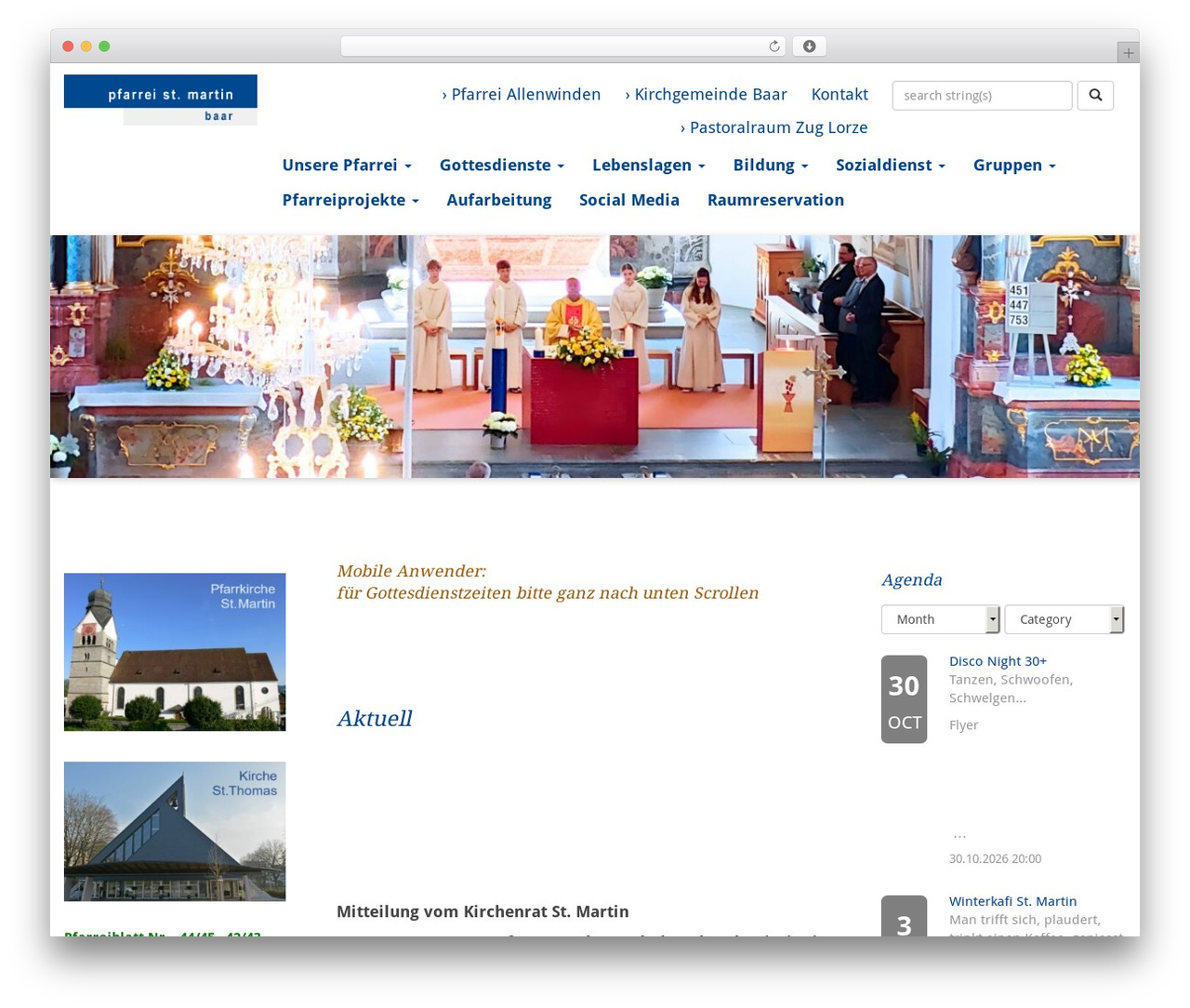Expand the Gruppen menu

click(x=1014, y=165)
